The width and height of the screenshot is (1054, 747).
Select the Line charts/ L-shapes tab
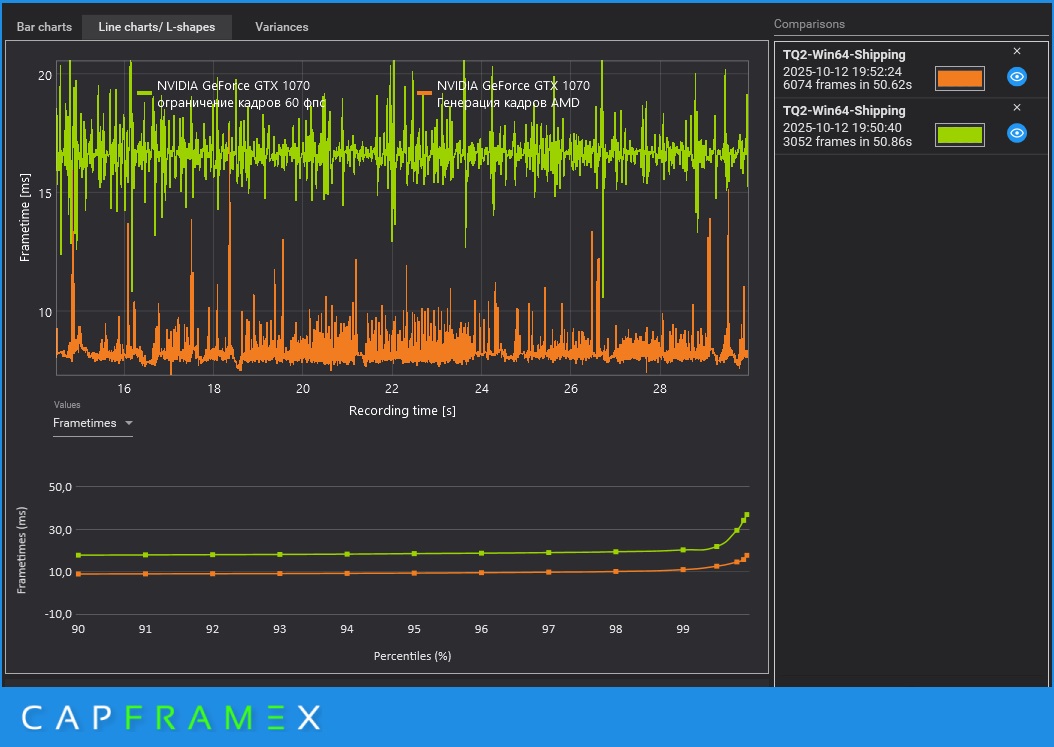157,27
